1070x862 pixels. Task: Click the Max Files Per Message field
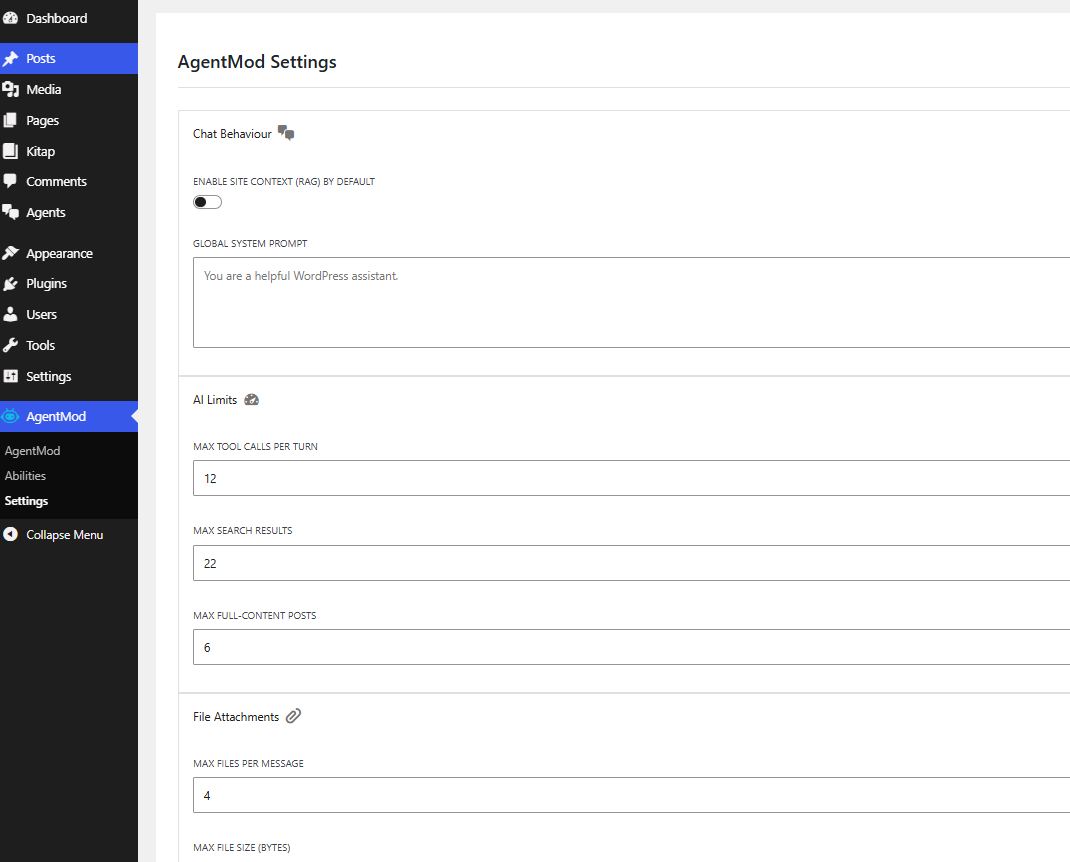tap(631, 795)
